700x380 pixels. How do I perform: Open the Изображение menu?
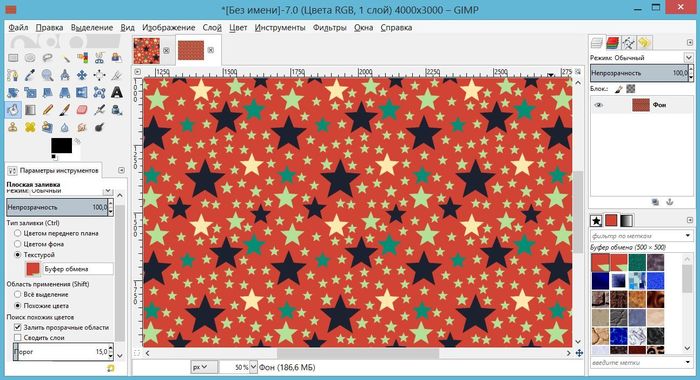(x=168, y=28)
